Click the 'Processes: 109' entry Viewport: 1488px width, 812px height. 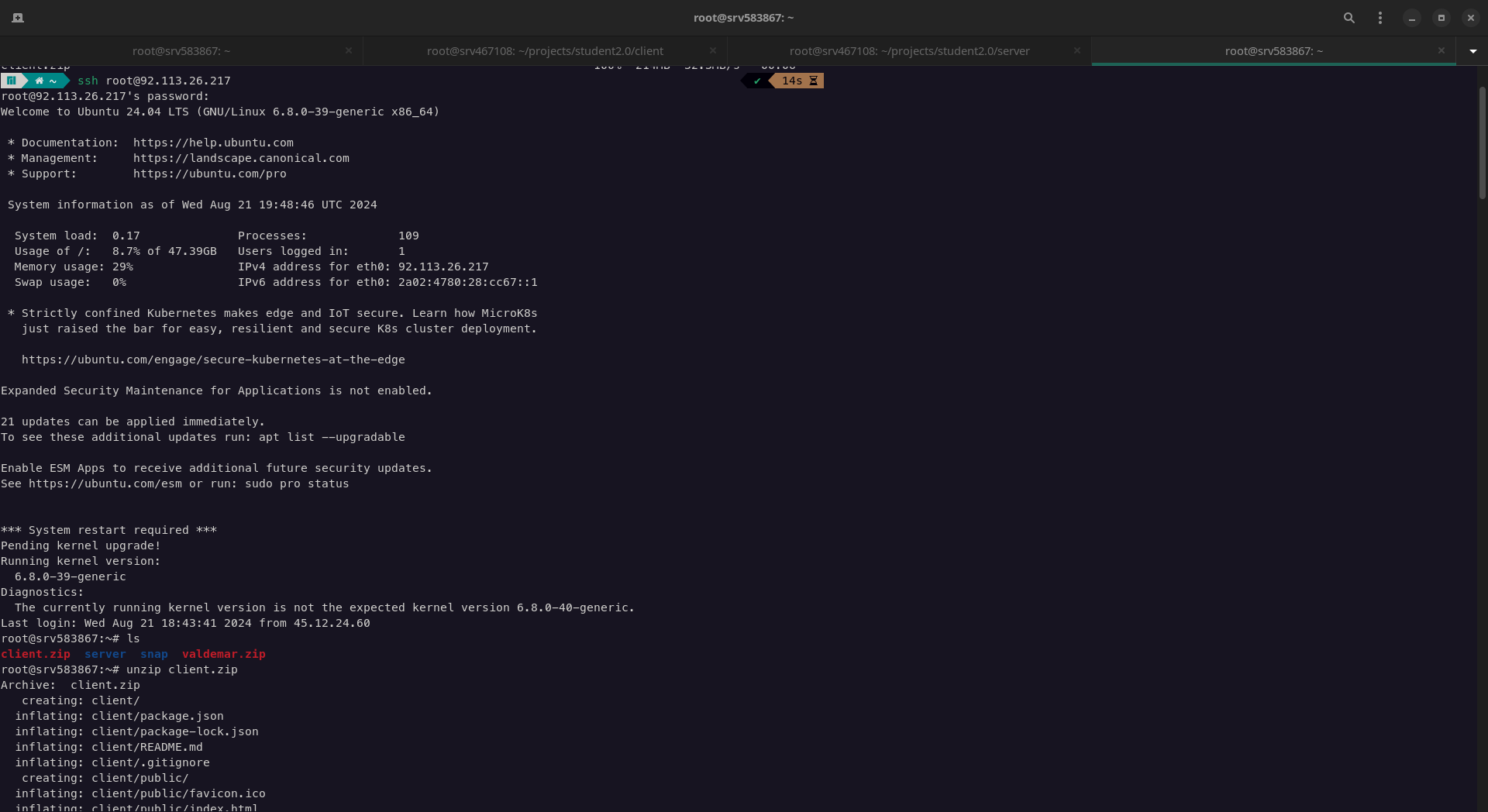[329, 236]
